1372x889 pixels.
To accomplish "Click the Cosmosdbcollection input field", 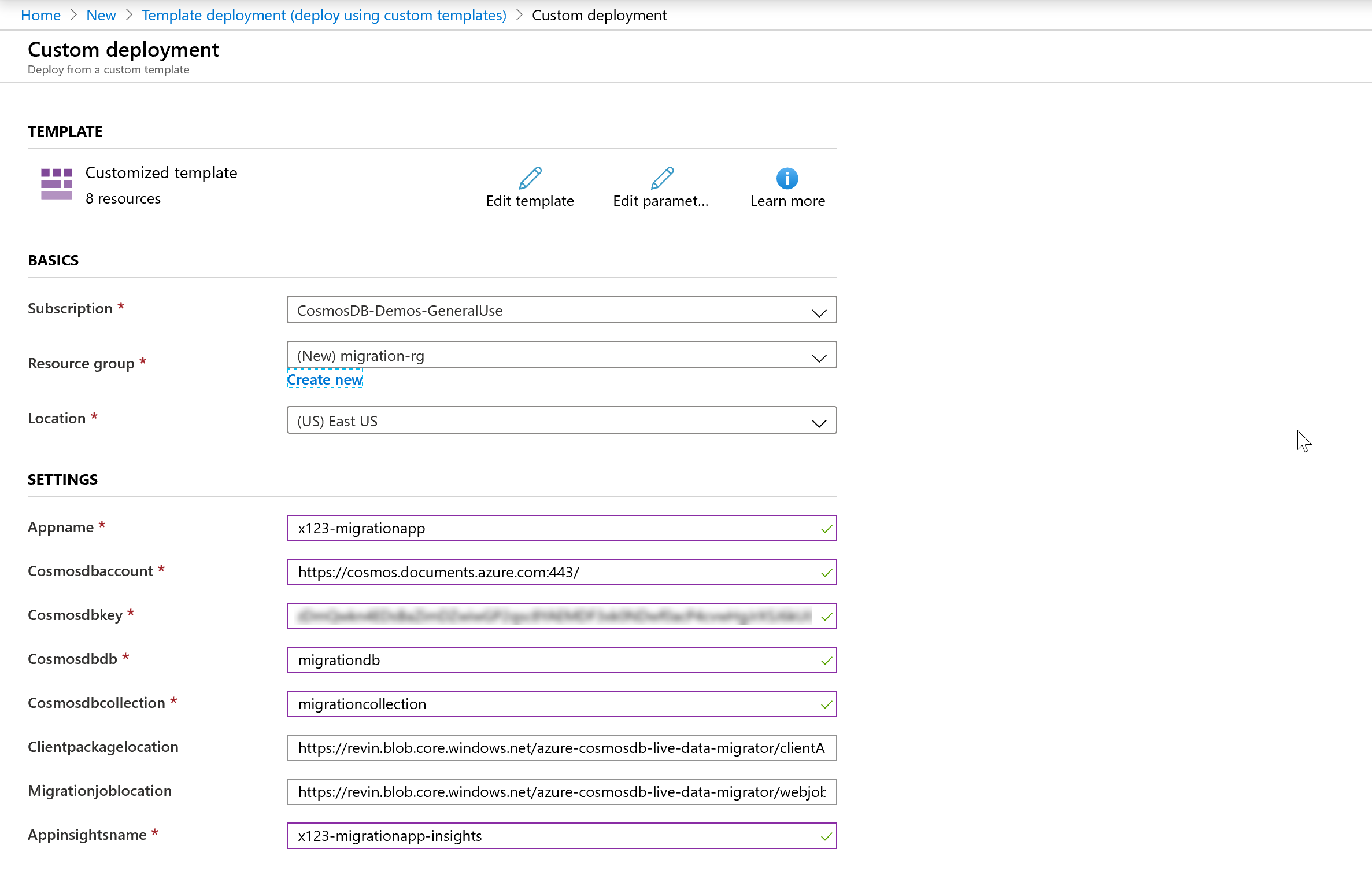I will coord(561,704).
